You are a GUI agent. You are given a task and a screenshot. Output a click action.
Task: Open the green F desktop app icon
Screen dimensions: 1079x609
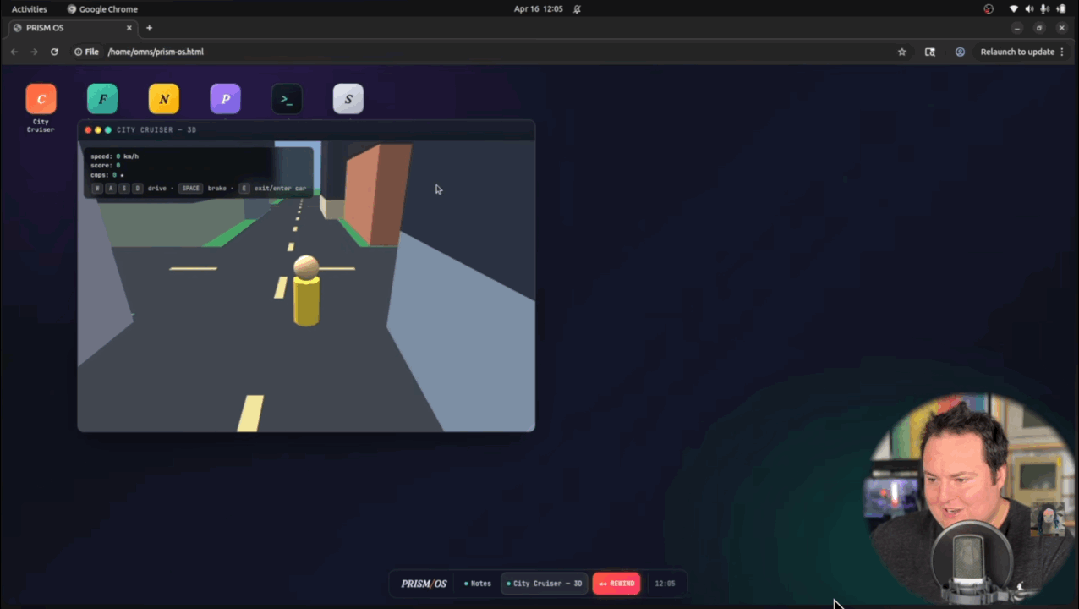(x=103, y=99)
